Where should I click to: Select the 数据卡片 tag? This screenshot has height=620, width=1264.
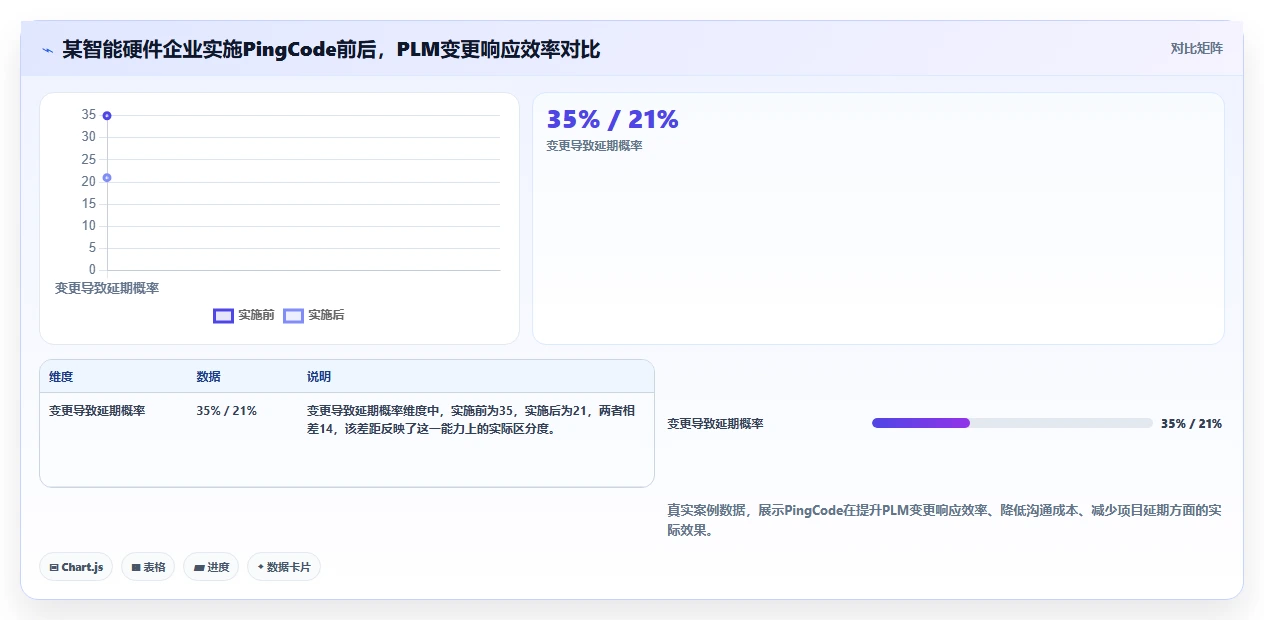(284, 567)
